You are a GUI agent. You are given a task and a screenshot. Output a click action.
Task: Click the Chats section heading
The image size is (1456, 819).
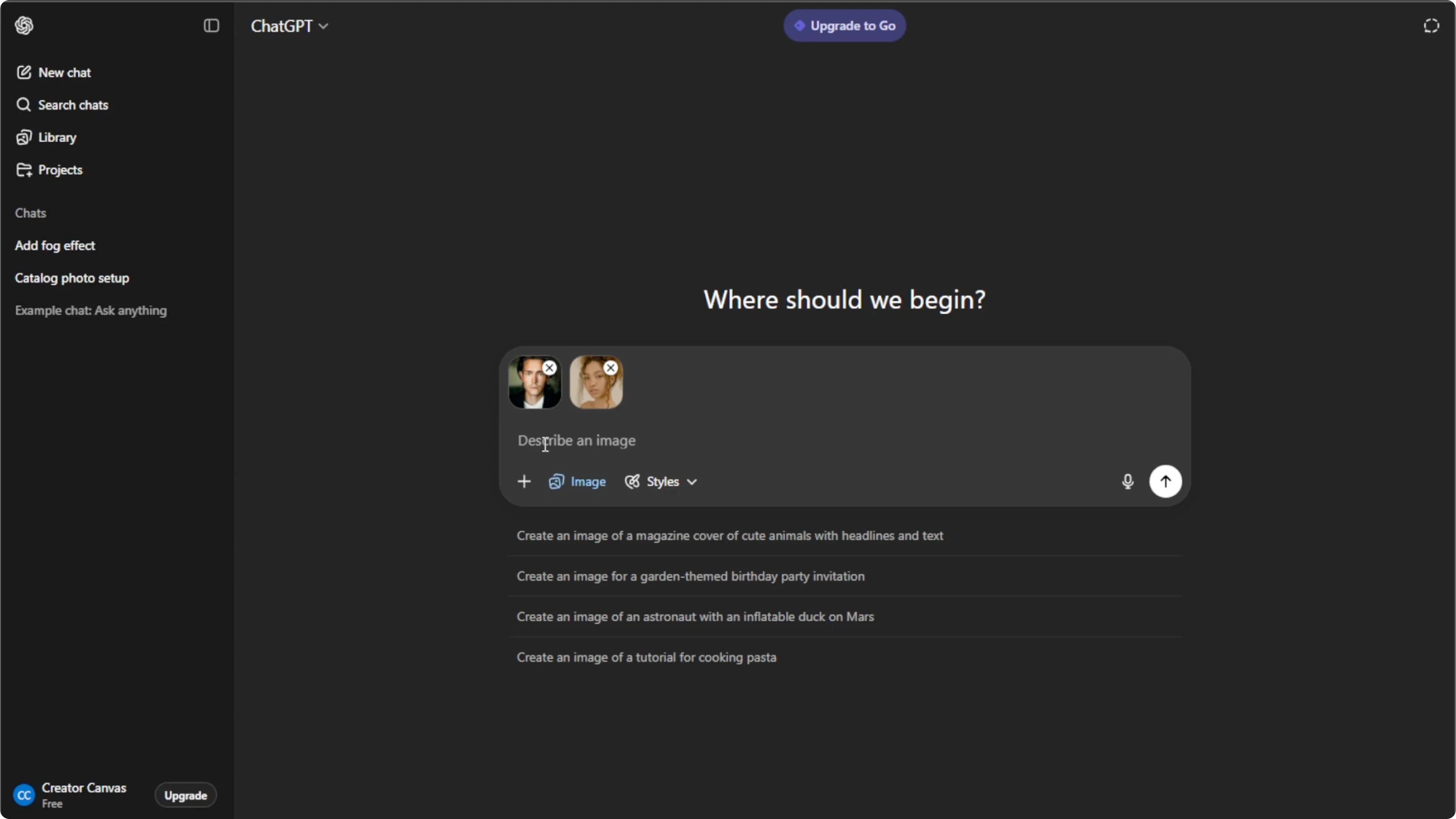tap(30, 214)
